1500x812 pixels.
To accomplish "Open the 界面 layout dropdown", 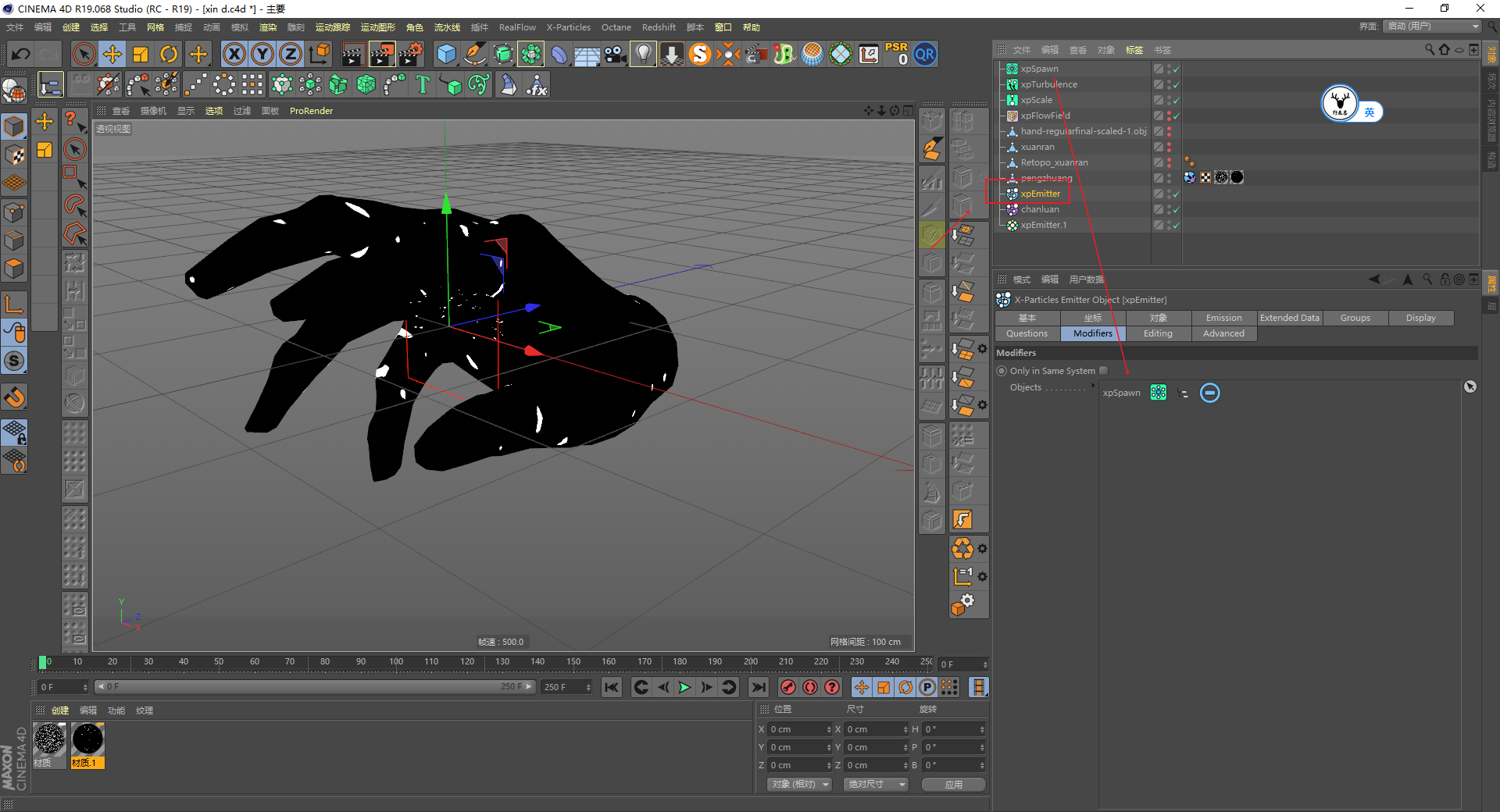I will click(1432, 27).
